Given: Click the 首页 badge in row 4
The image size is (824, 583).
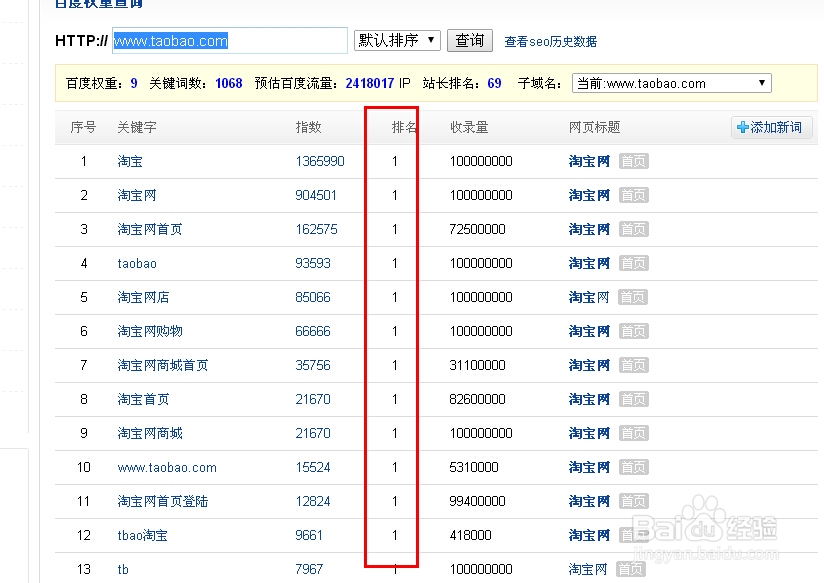Looking at the screenshot, I should (x=633, y=263).
